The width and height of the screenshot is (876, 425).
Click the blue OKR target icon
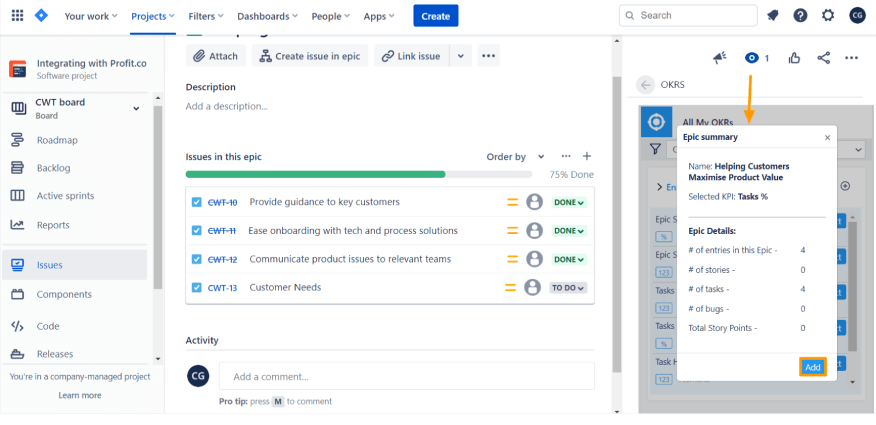click(x=656, y=121)
